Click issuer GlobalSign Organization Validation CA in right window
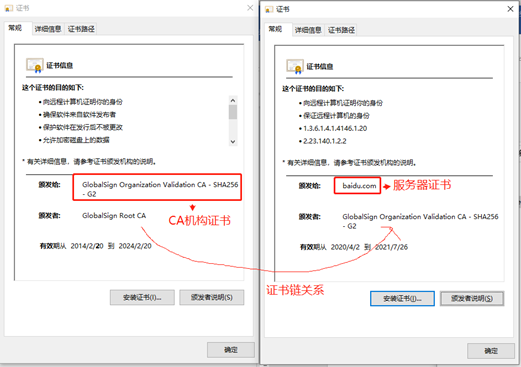 click(x=420, y=221)
